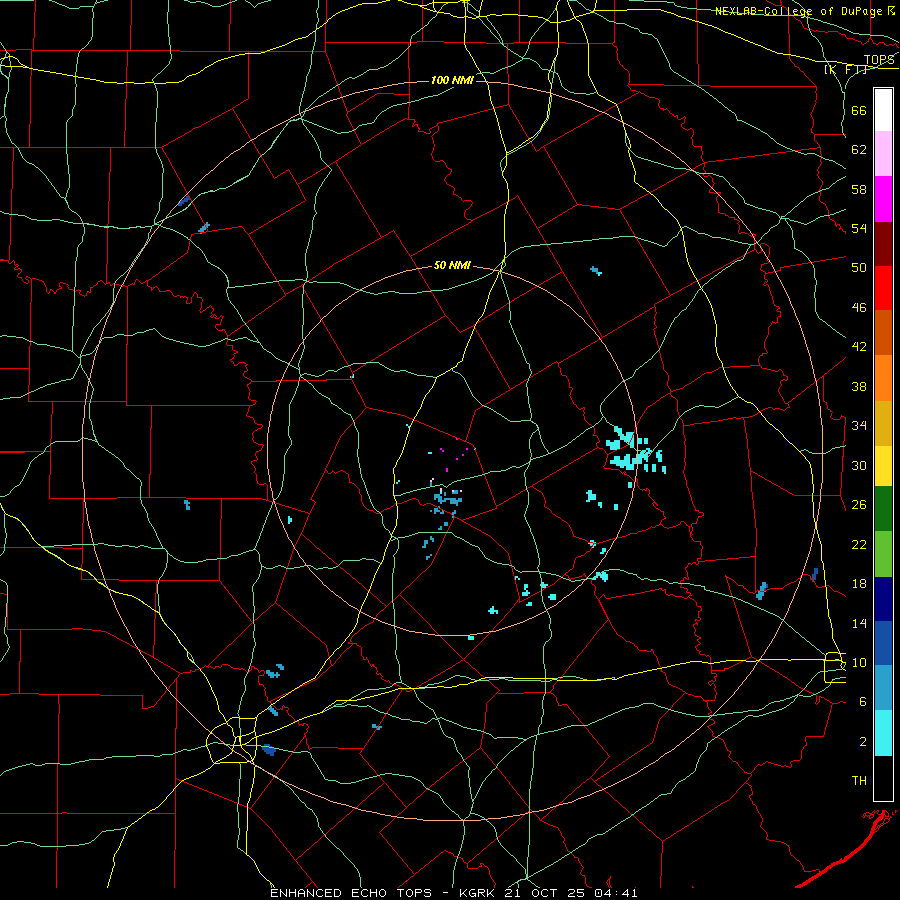900x900 pixels.
Task: Click the "22" legend value
Action: (x=859, y=544)
